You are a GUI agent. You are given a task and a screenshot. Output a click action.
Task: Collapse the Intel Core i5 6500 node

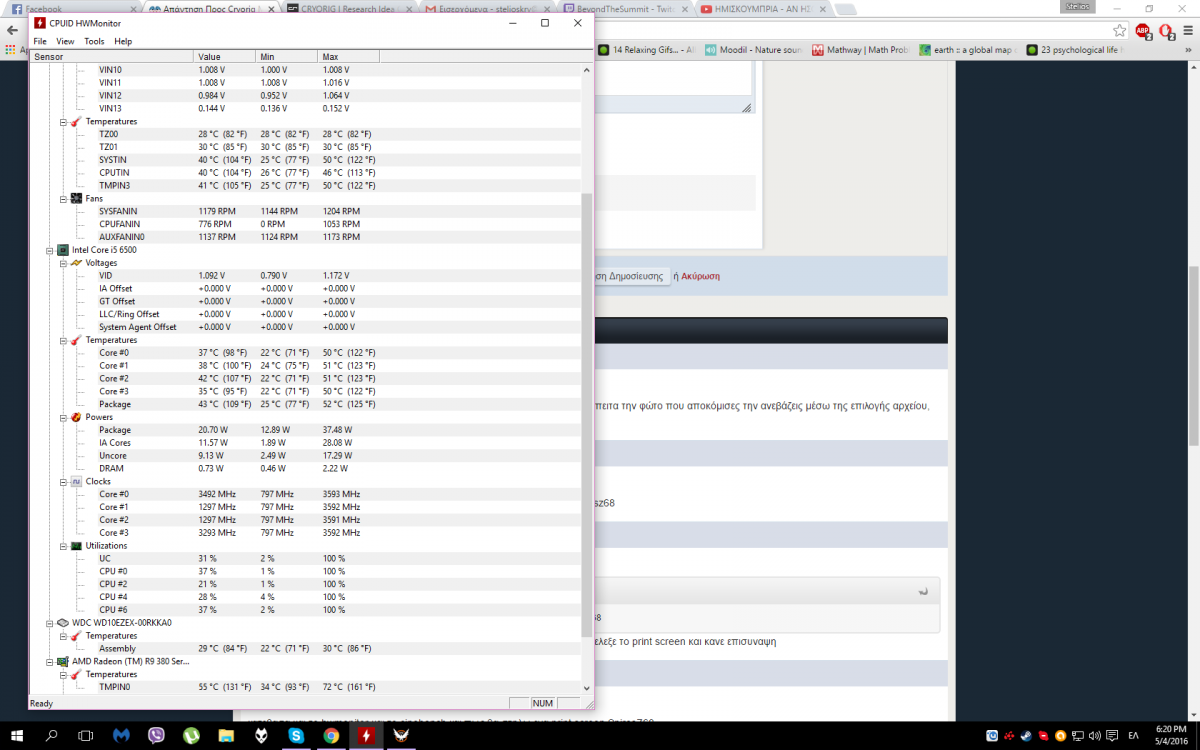[x=49, y=250]
